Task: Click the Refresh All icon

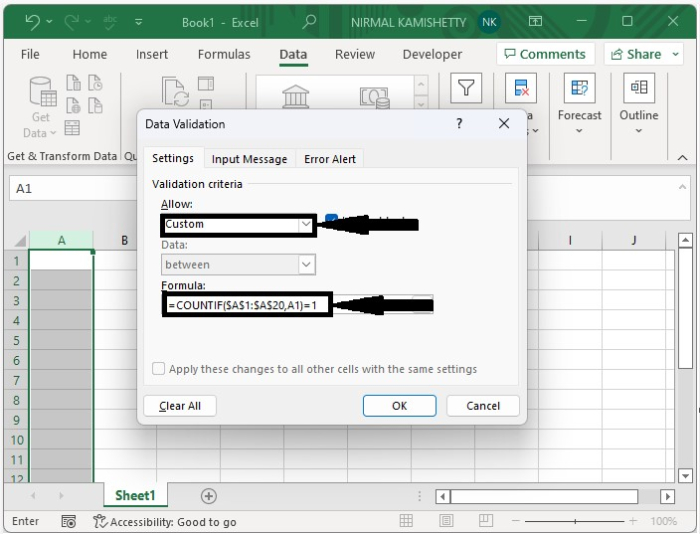Action: coord(175,92)
